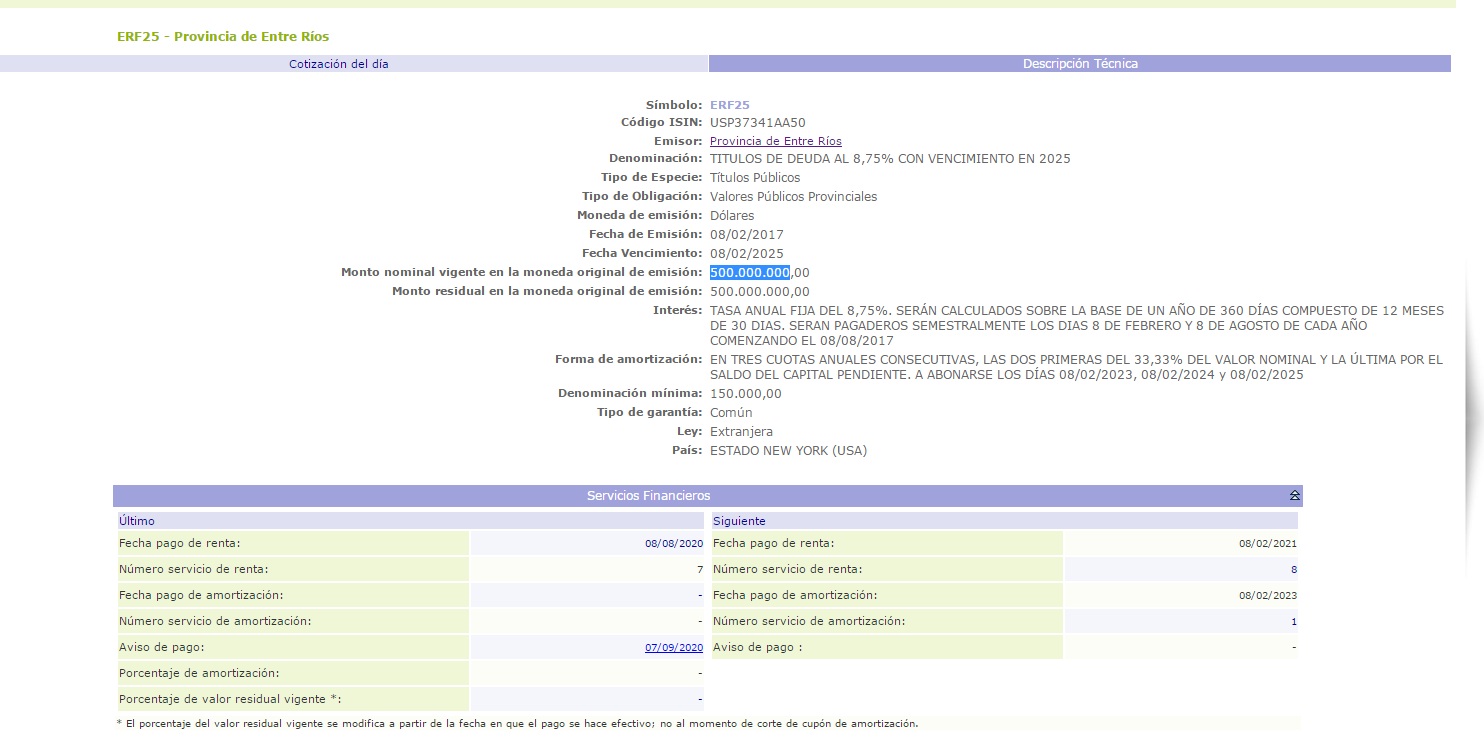Click the Último column header
Screen dimensions: 1484x746
137,521
